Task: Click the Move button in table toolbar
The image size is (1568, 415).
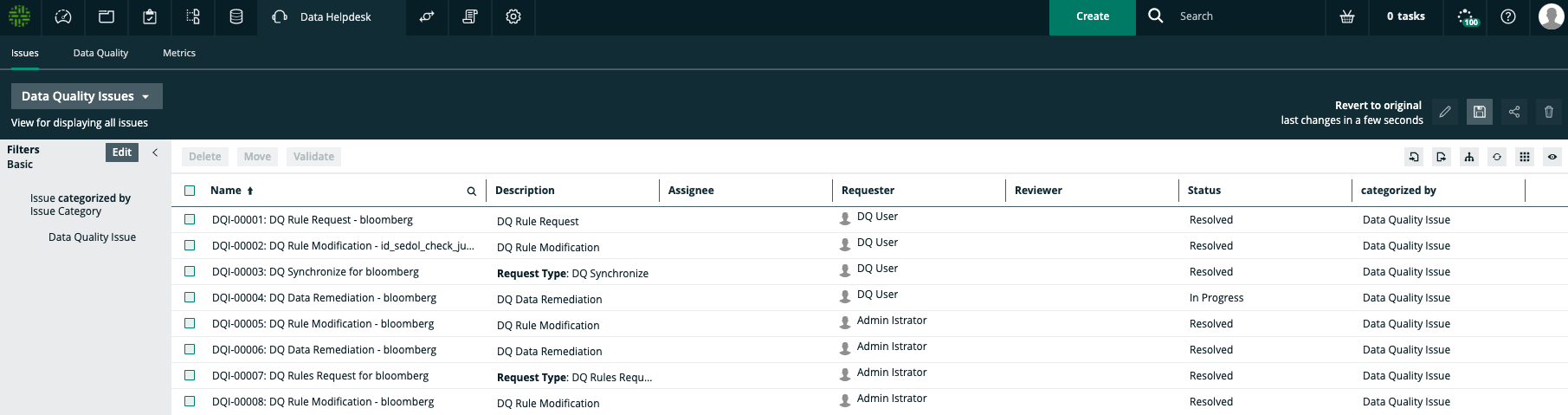Action: pos(257,157)
